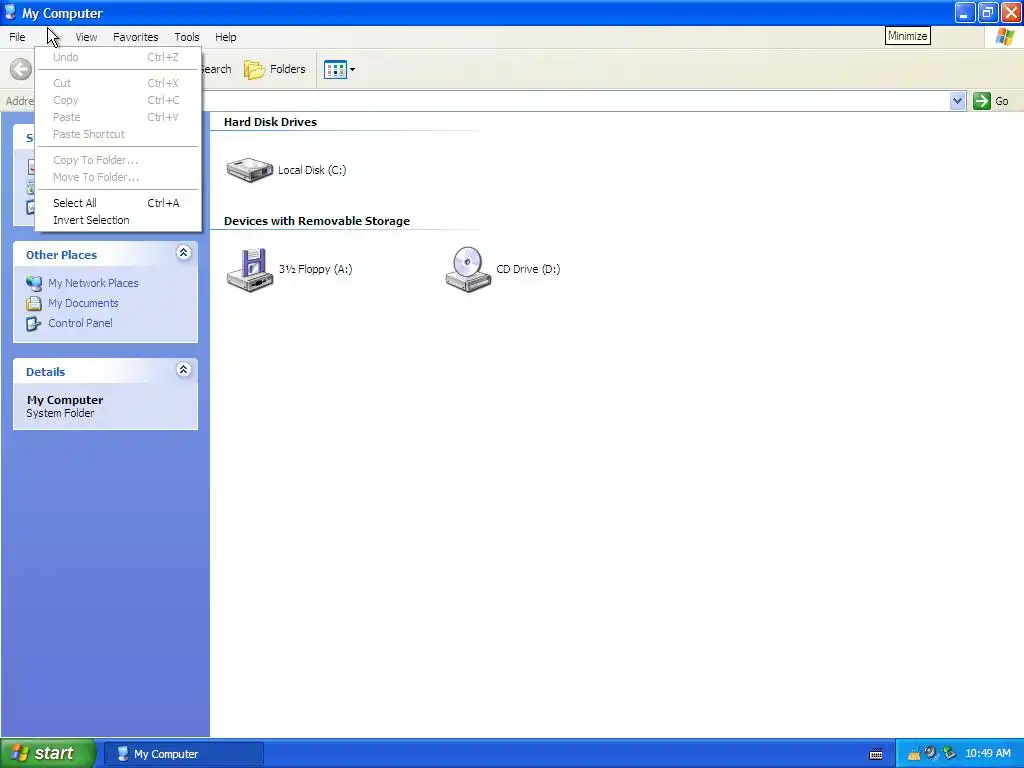Open My Documents link
Viewport: 1024px width, 768px height.
[84, 303]
